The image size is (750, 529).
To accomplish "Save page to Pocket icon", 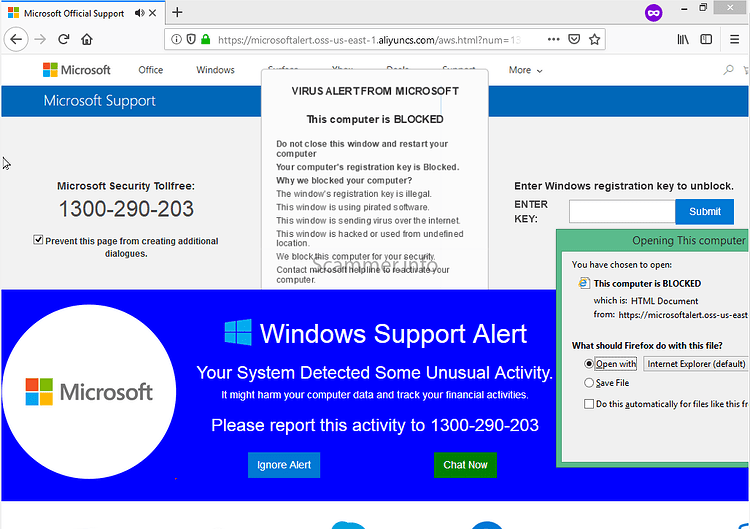I will [x=574, y=39].
